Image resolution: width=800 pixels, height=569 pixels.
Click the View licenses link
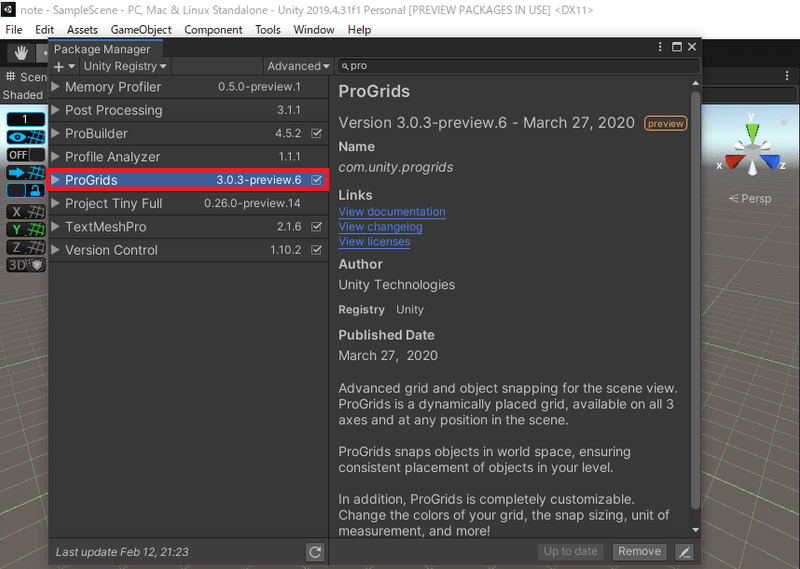[374, 241]
